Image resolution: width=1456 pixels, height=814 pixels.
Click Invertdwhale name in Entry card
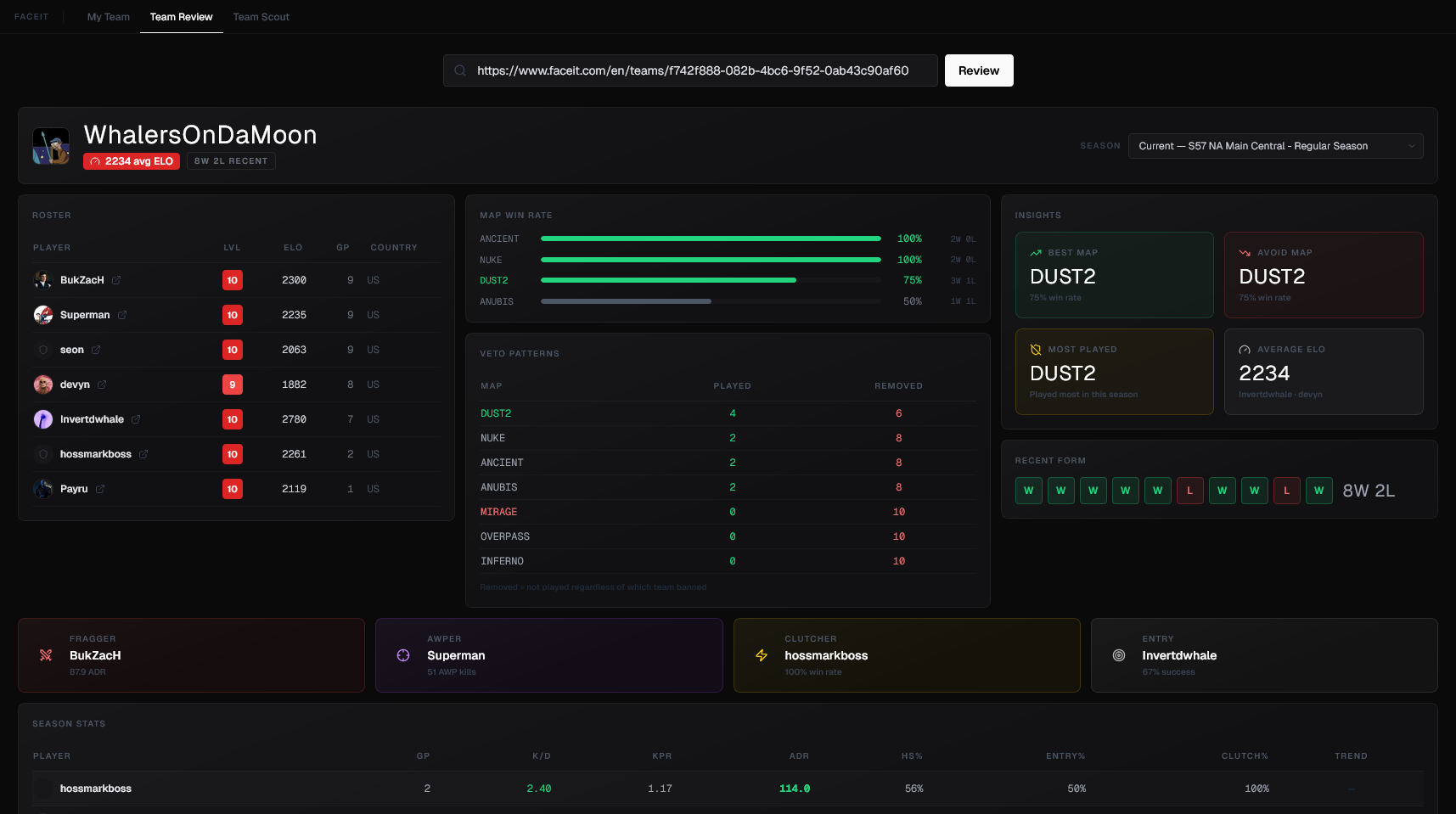[1179, 655]
